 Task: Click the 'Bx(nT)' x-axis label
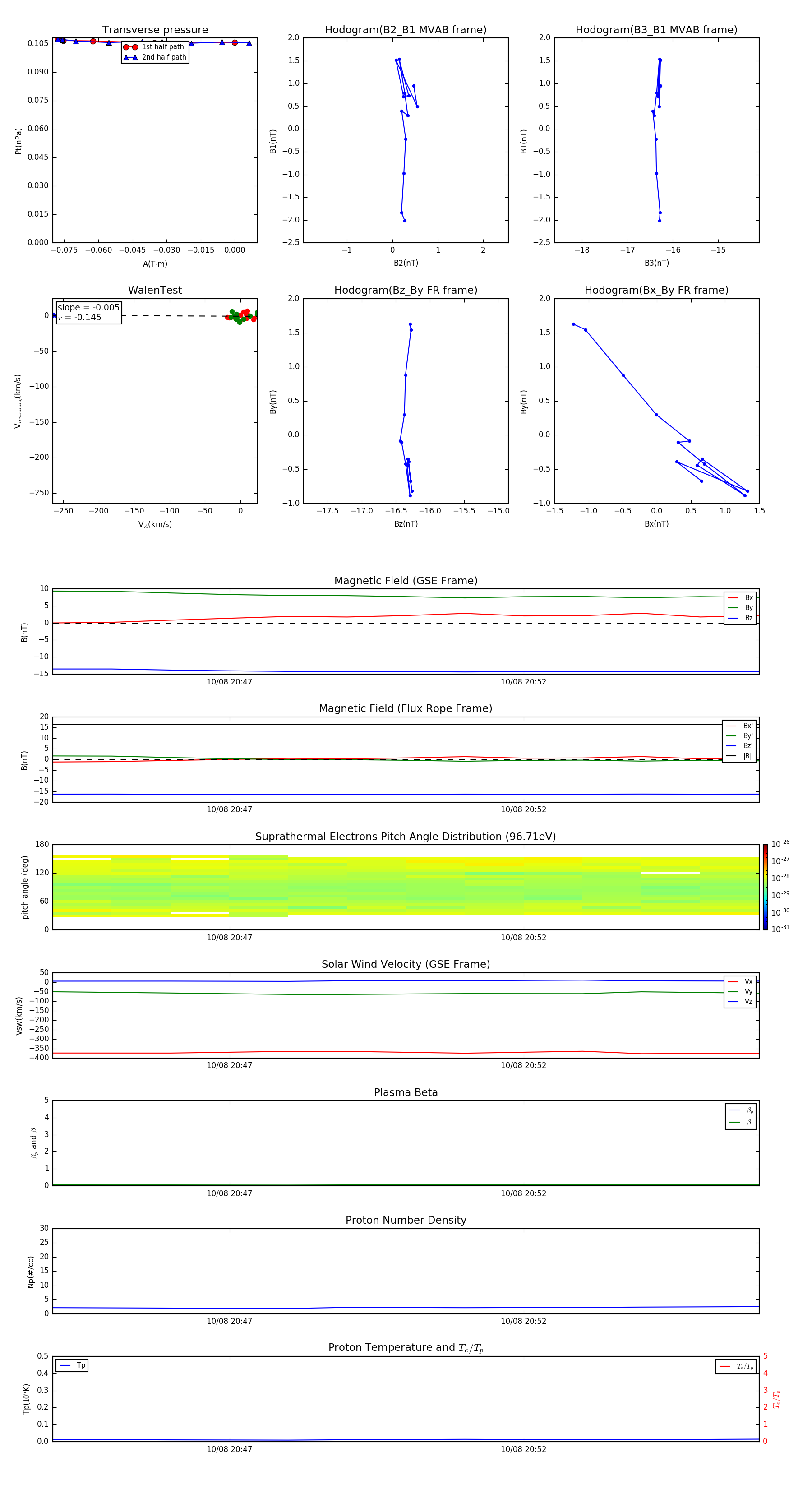[x=656, y=524]
